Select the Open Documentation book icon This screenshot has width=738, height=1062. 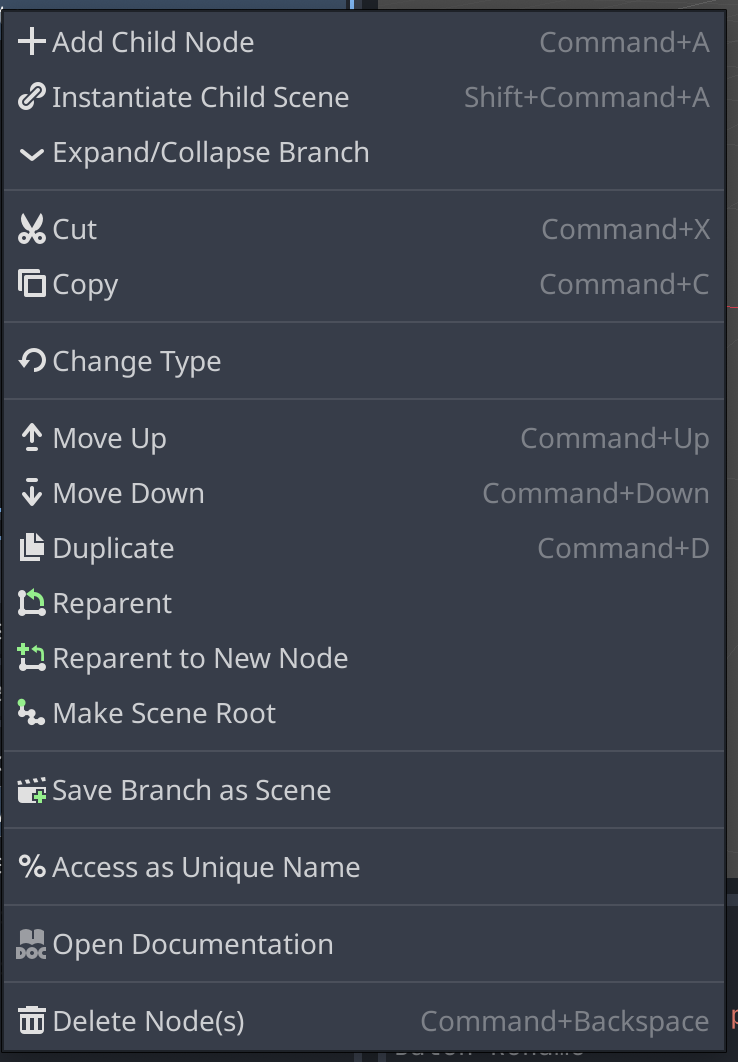pyautogui.click(x=30, y=944)
